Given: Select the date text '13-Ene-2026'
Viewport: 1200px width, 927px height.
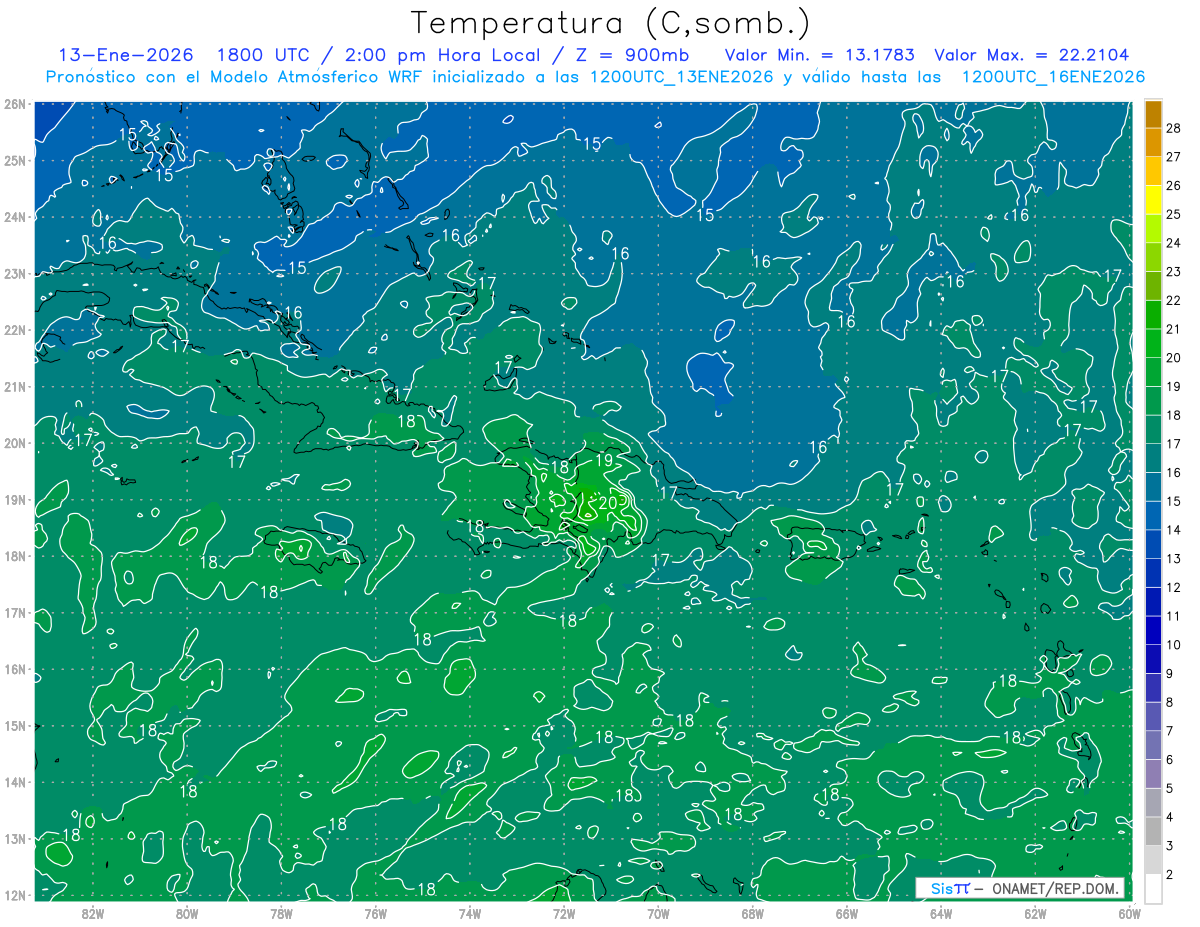Looking at the screenshot, I should coord(126,55).
